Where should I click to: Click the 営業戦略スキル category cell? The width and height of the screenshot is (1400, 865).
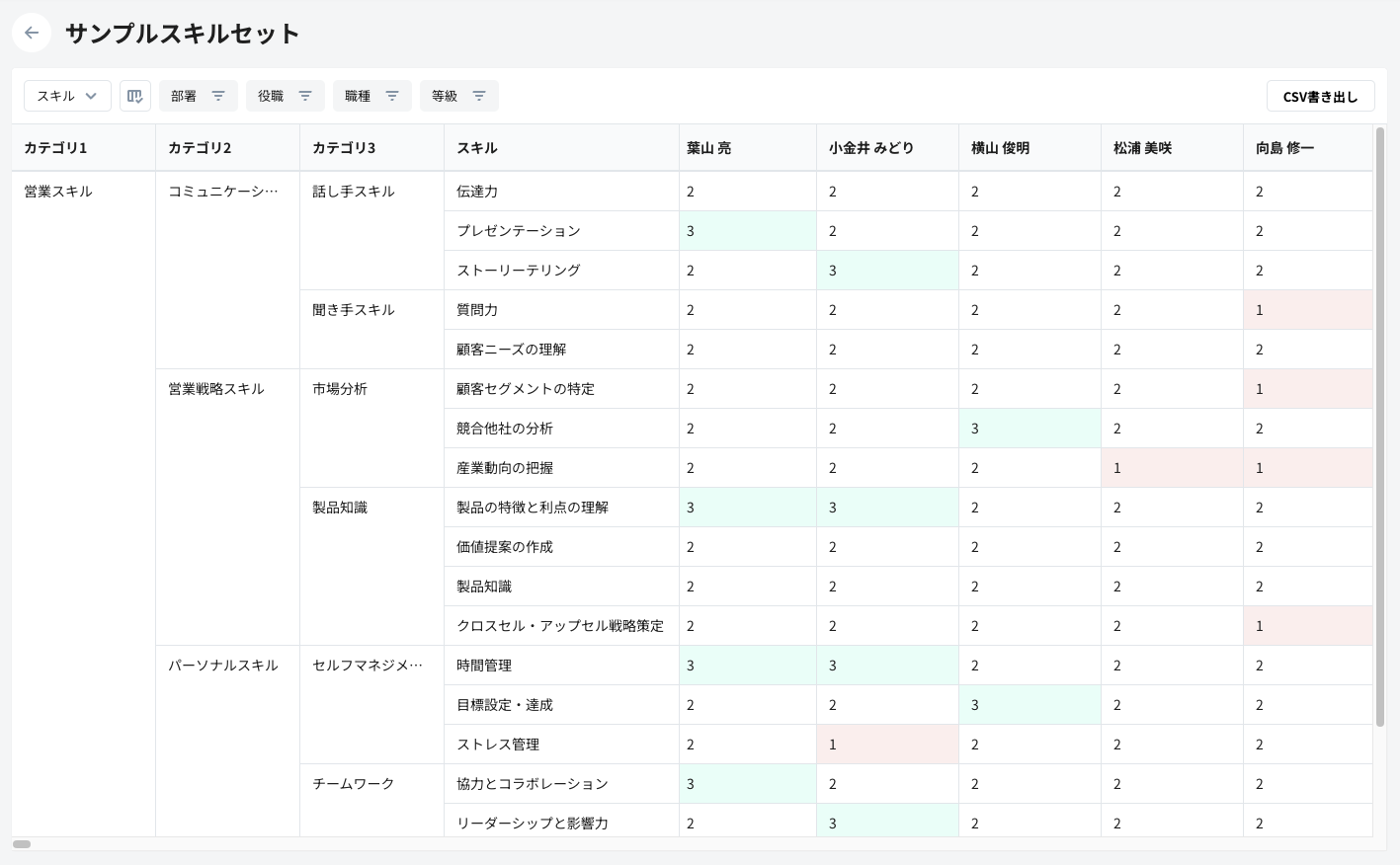click(x=216, y=389)
